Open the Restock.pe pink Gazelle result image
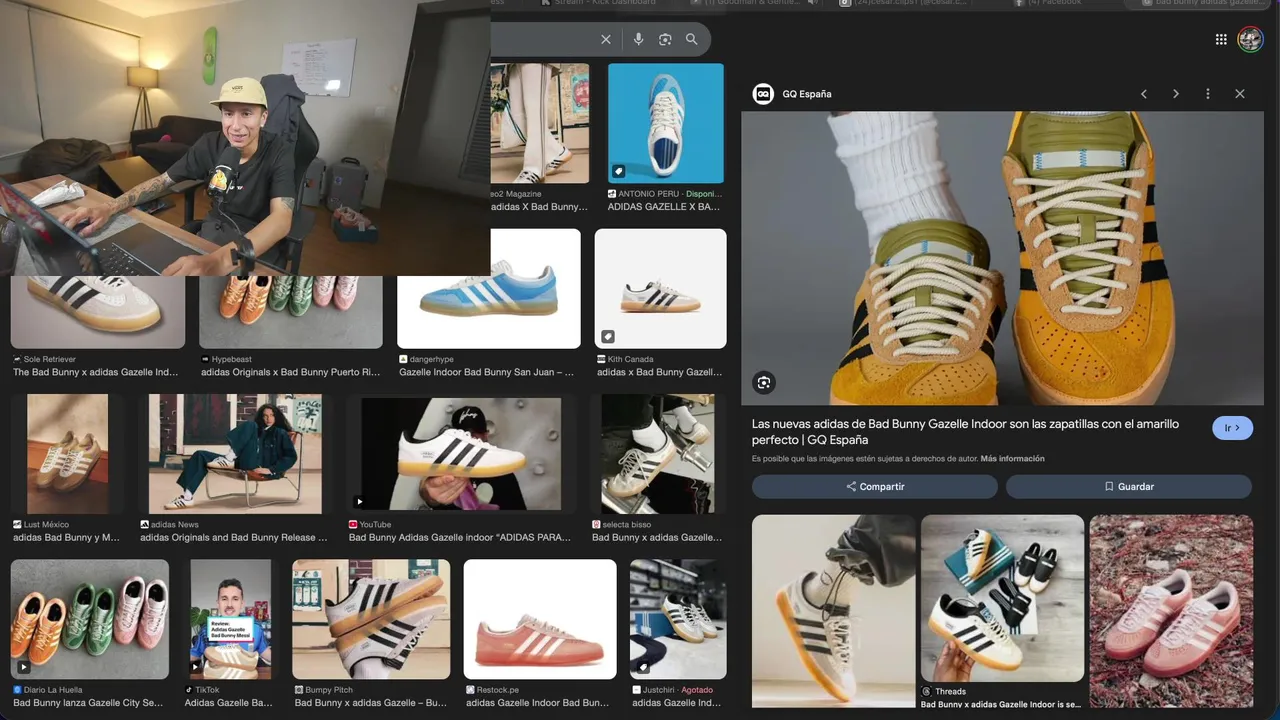The width and height of the screenshot is (1280, 720). [x=540, y=619]
